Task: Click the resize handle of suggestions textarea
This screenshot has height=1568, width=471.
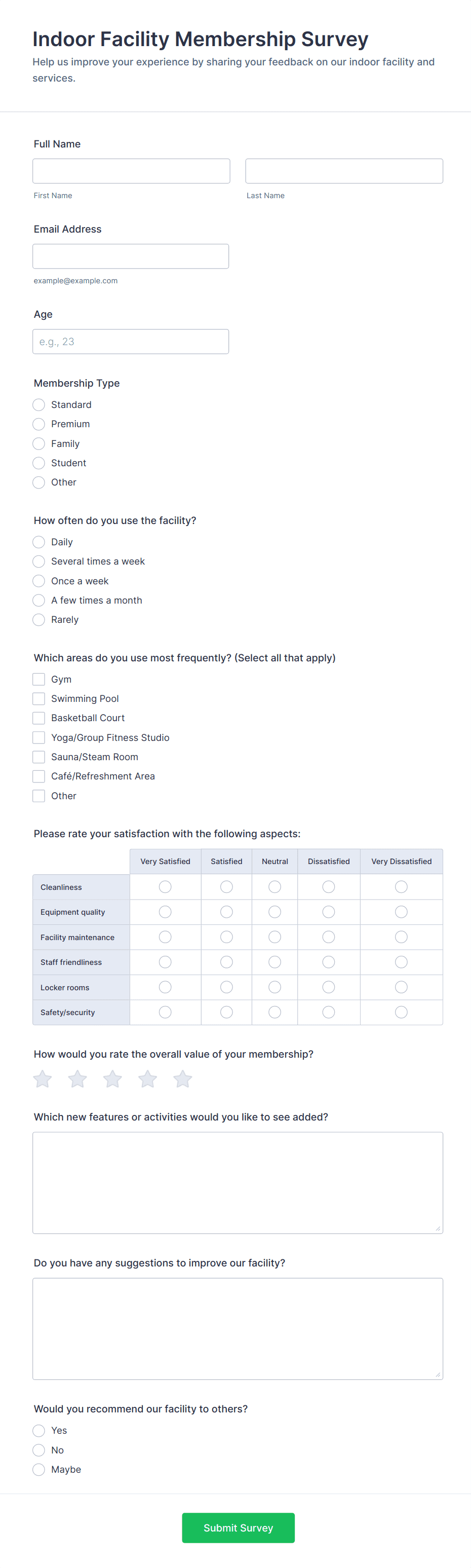Action: tap(438, 1374)
